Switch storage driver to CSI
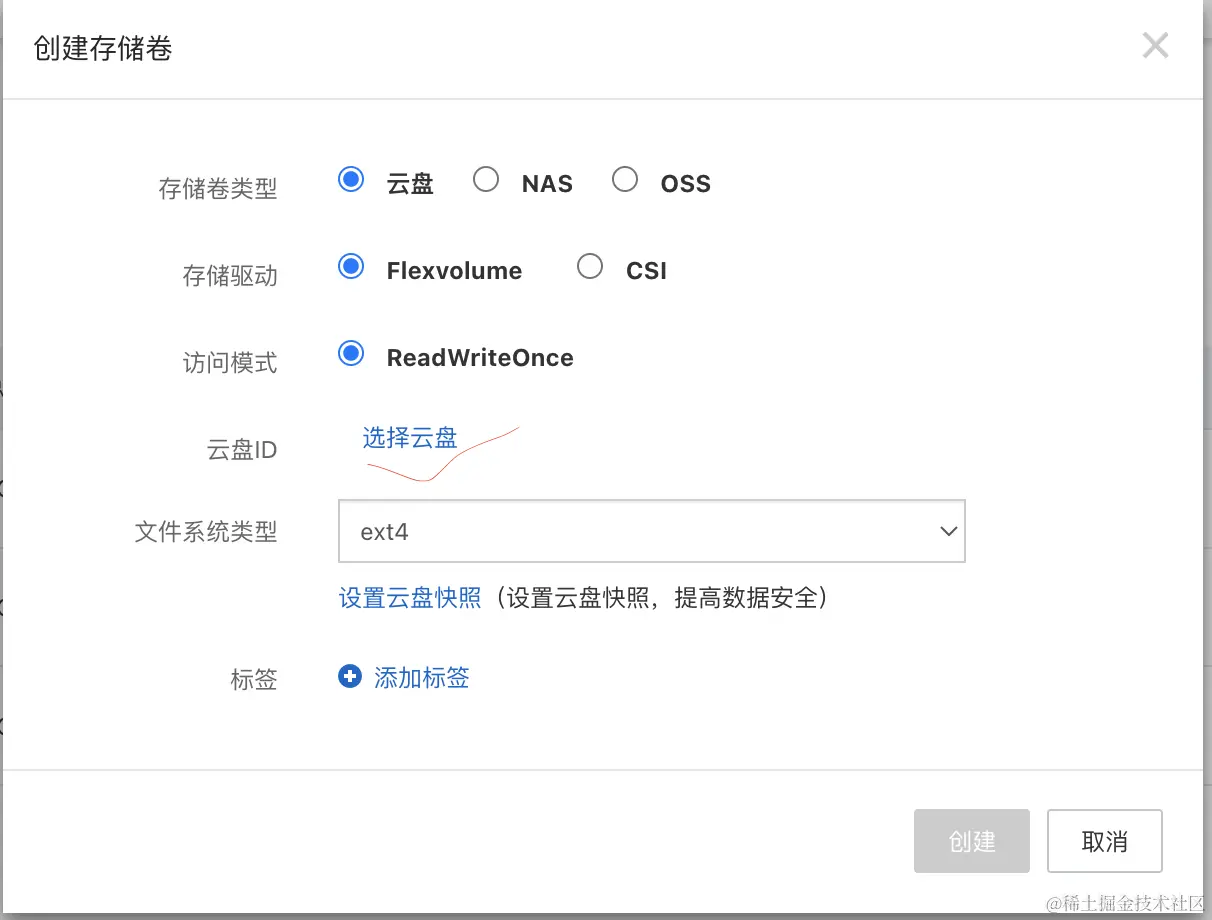 point(590,267)
